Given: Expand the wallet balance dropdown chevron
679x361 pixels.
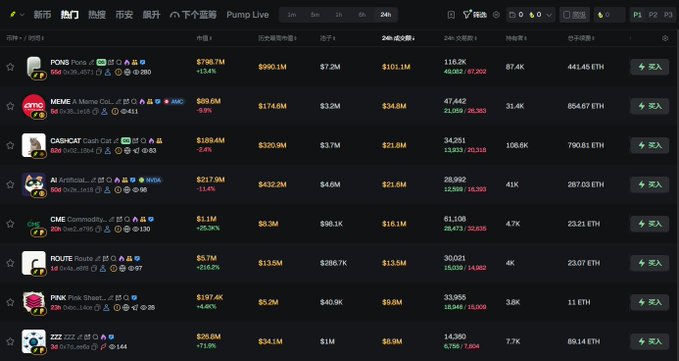Looking at the screenshot, I should [x=549, y=15].
